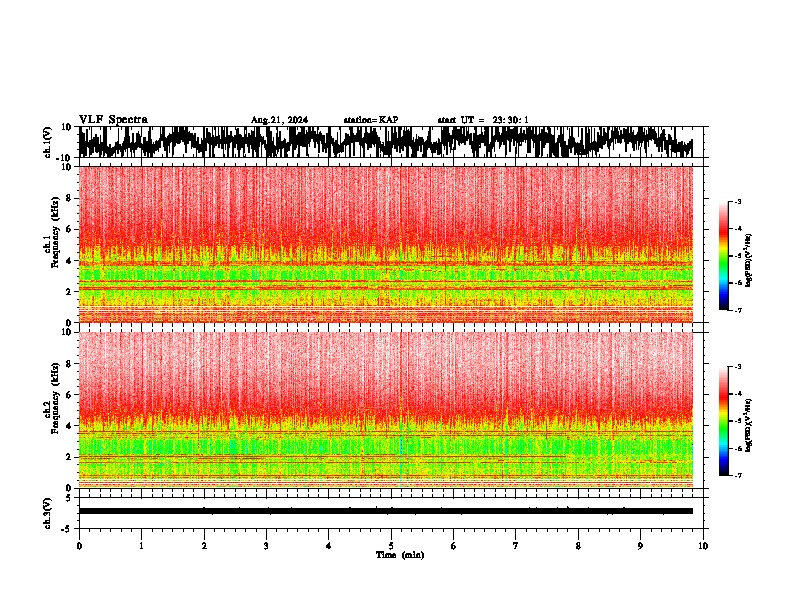Click the ch.2 spectrogram colorbar
Screen dimensions: 792x612
coord(724,421)
